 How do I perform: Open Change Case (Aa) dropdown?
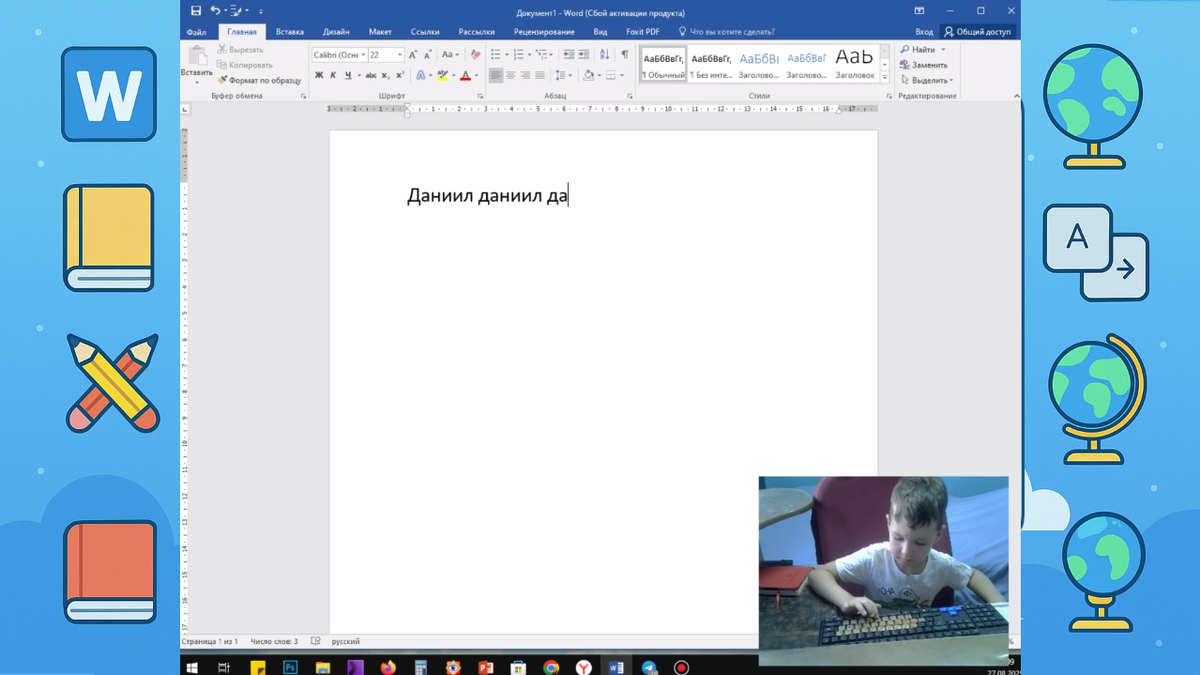pos(450,55)
